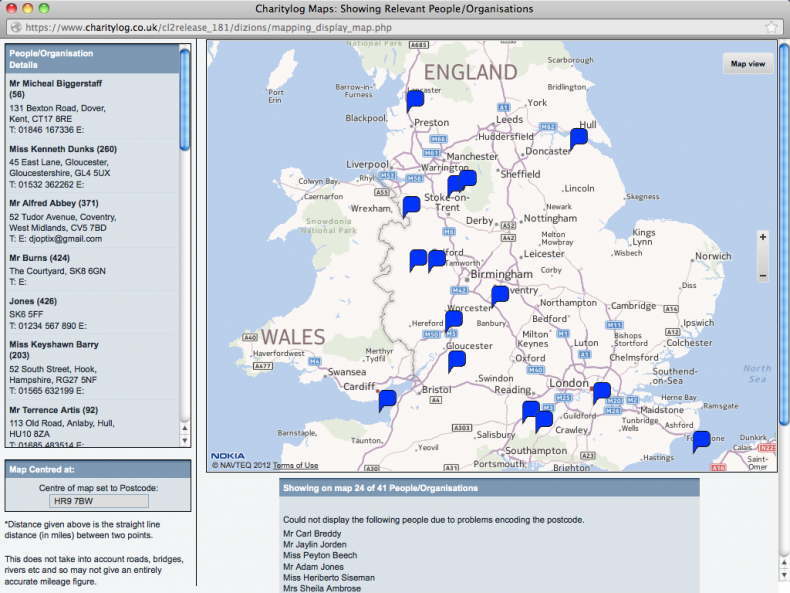
Task: Select Mr Burns (424) entry
Action: coord(92,270)
